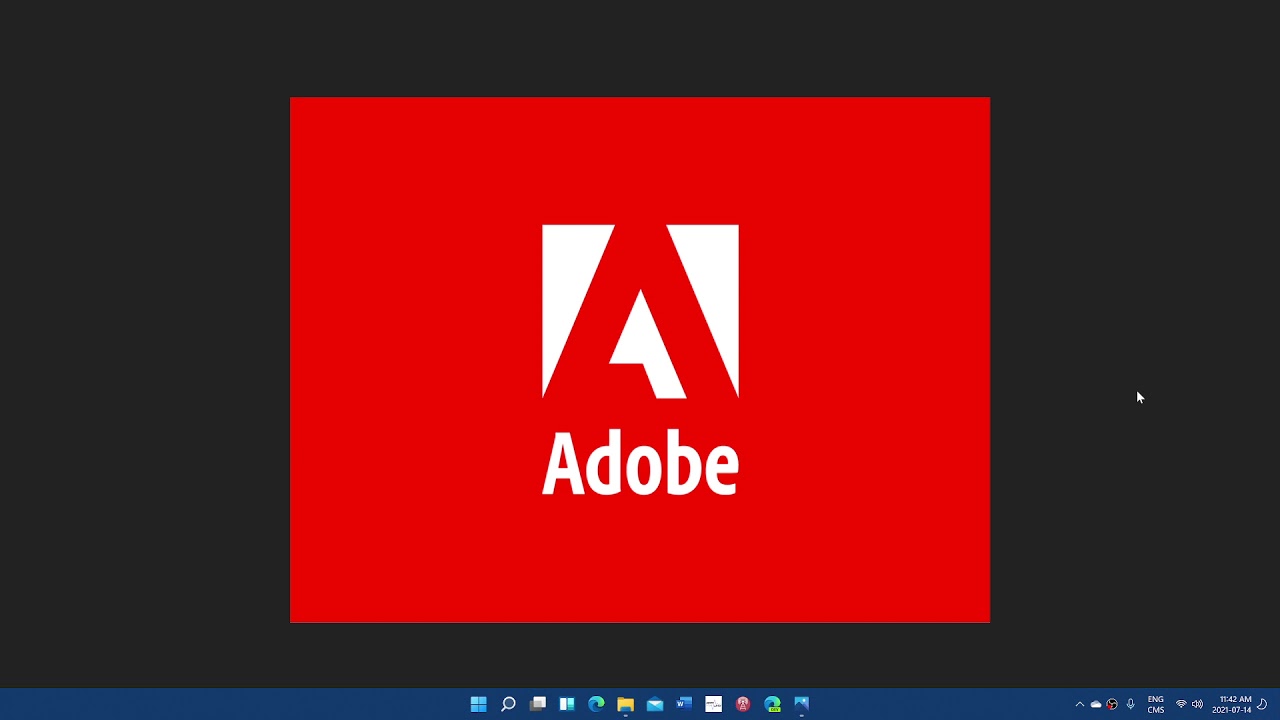Open File Explorer from the taskbar
Image resolution: width=1280 pixels, height=720 pixels.
coord(625,704)
